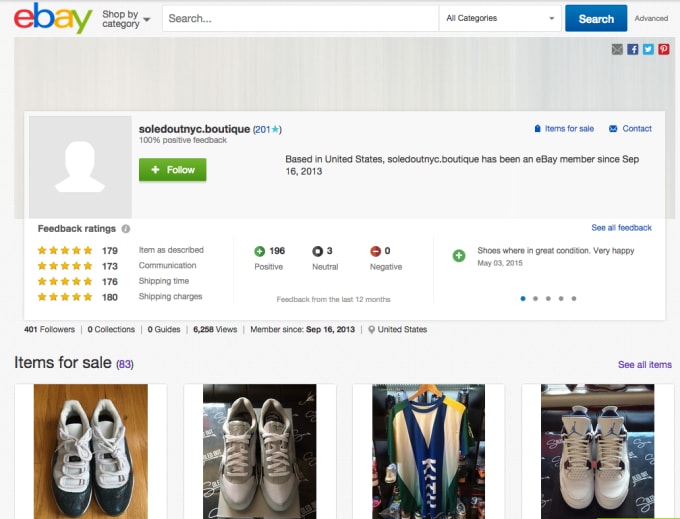This screenshot has width=680, height=519.
Task: Open Items for sale link
Action: [569, 129]
